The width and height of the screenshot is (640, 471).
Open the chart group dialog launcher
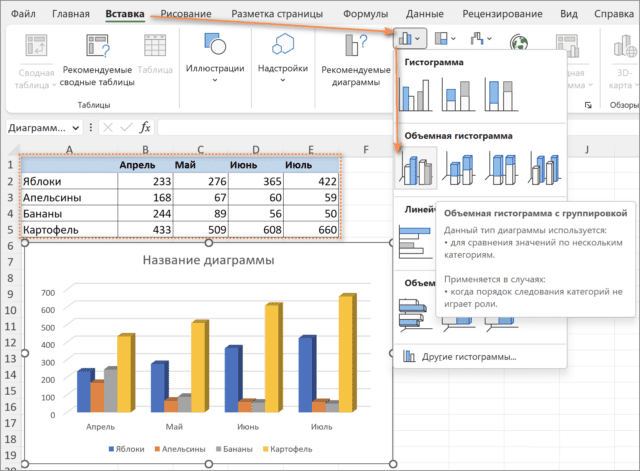click(588, 105)
